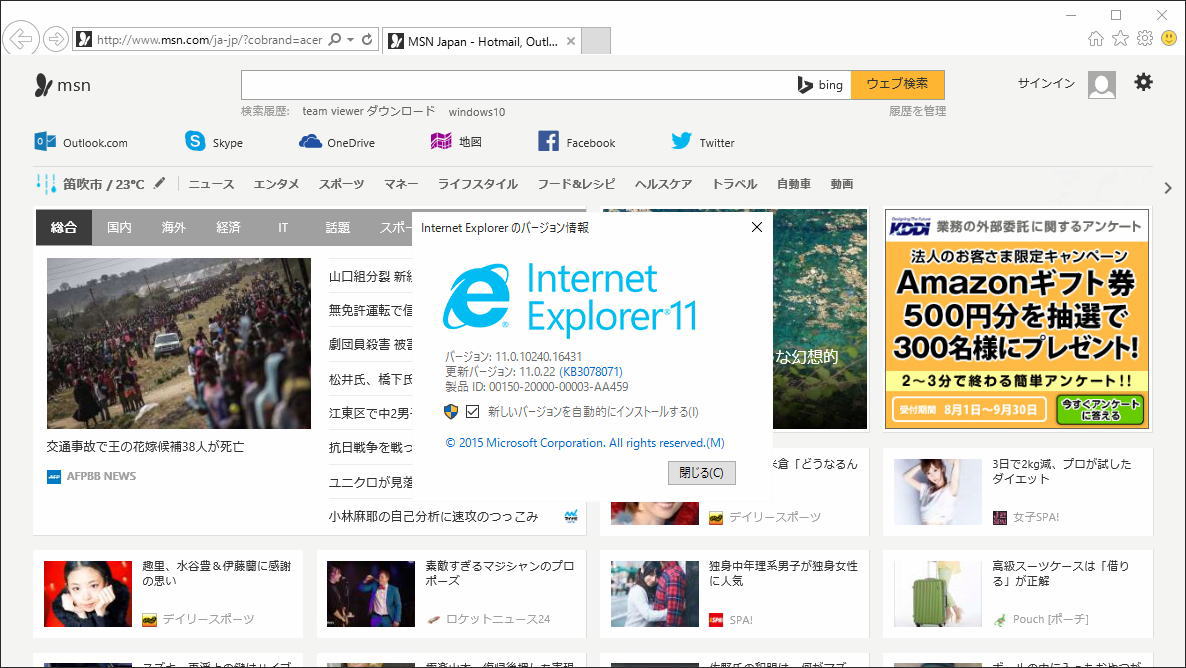
Task: Open Favorites star icon
Action: point(1120,38)
